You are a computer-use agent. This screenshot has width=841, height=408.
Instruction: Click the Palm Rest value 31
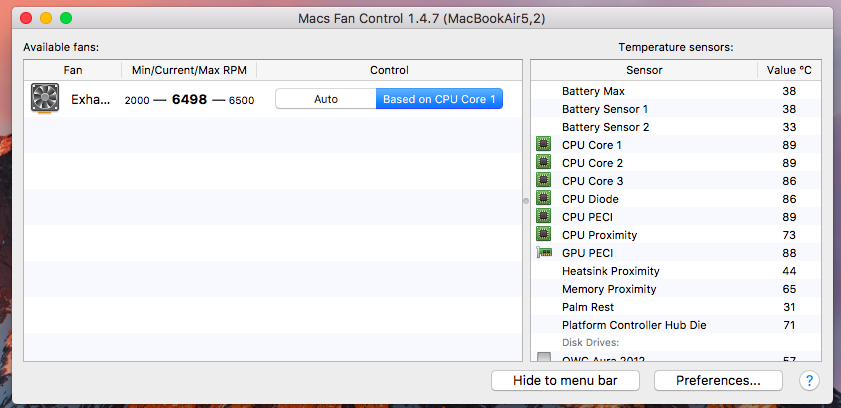click(x=789, y=307)
